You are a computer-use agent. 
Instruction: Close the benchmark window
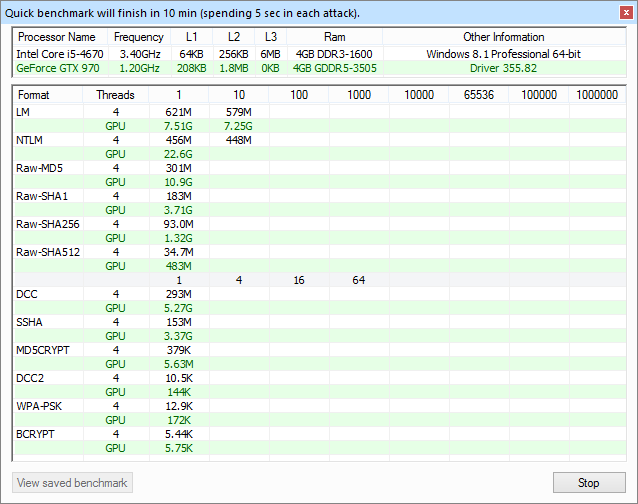(x=626, y=13)
